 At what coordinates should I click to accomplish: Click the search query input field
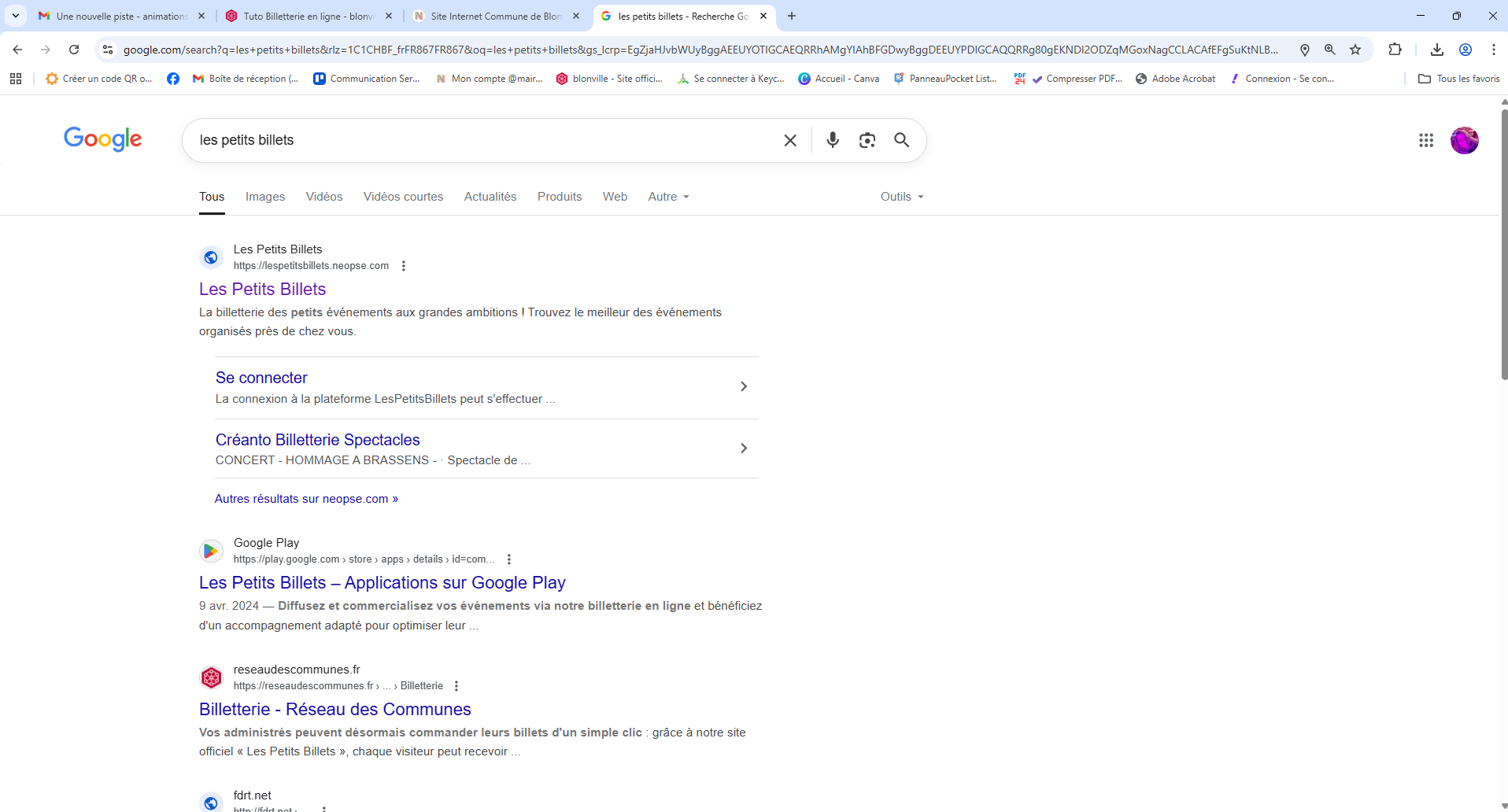coord(484,140)
